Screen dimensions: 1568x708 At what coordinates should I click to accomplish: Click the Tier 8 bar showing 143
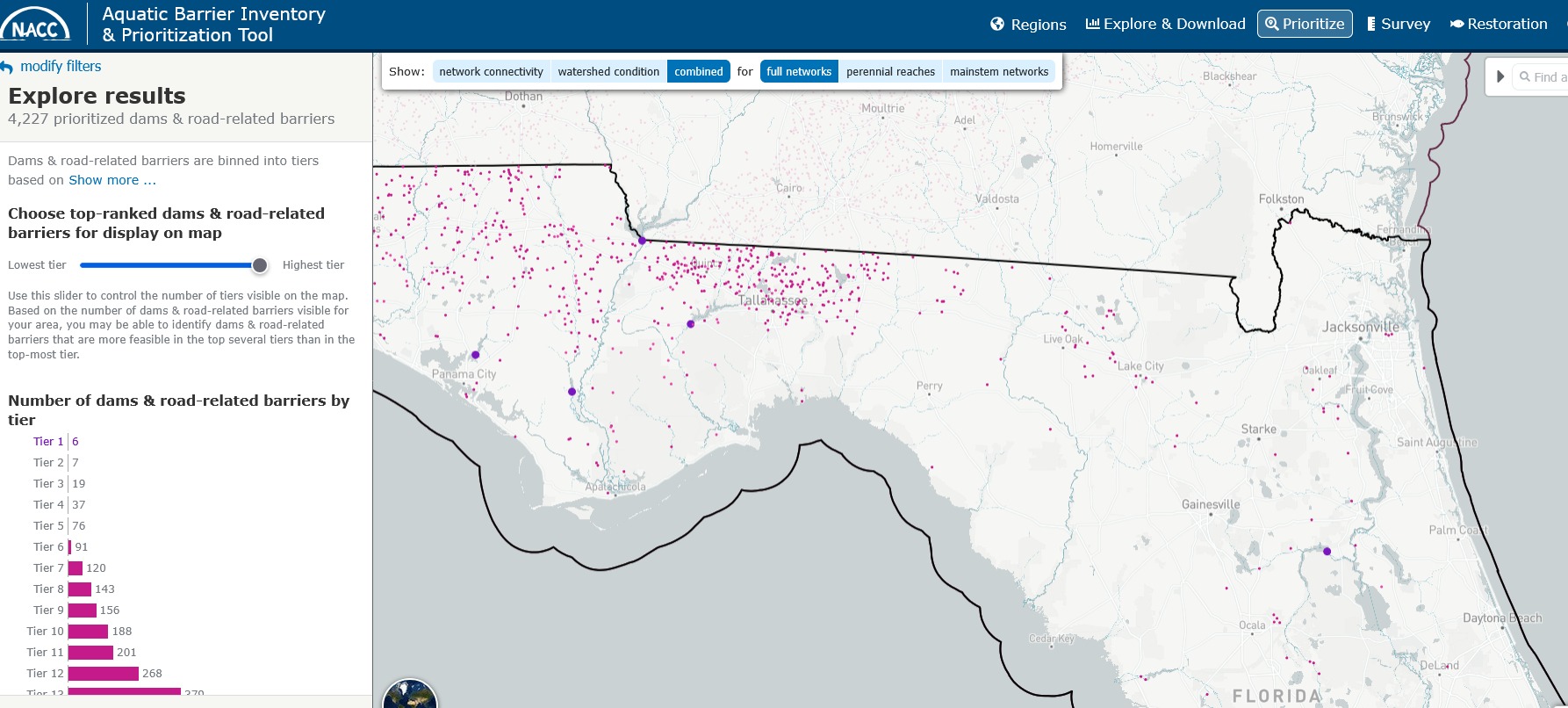[x=80, y=589]
